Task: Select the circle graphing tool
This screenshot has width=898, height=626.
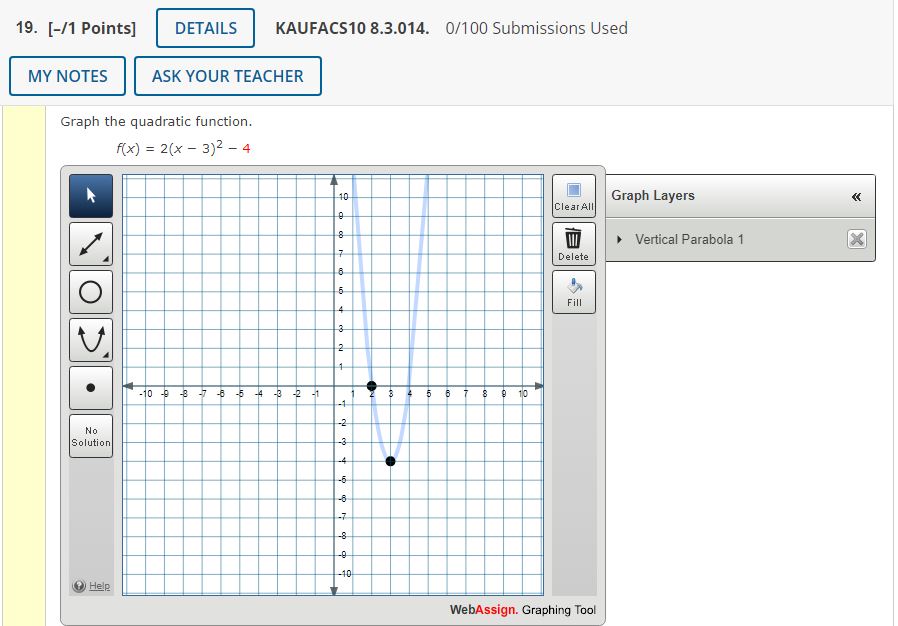Action: click(x=90, y=291)
